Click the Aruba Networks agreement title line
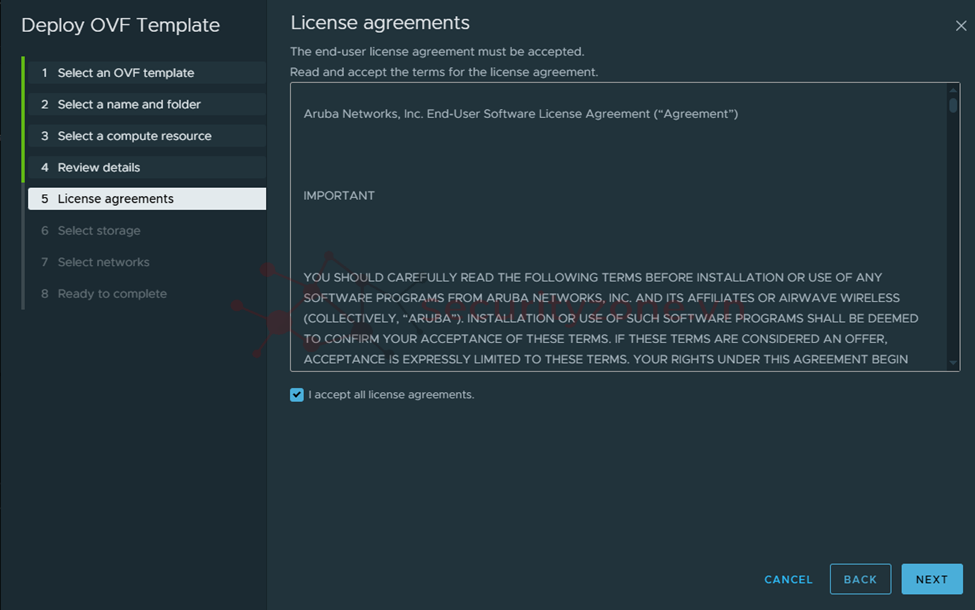The image size is (975, 610). (x=520, y=114)
